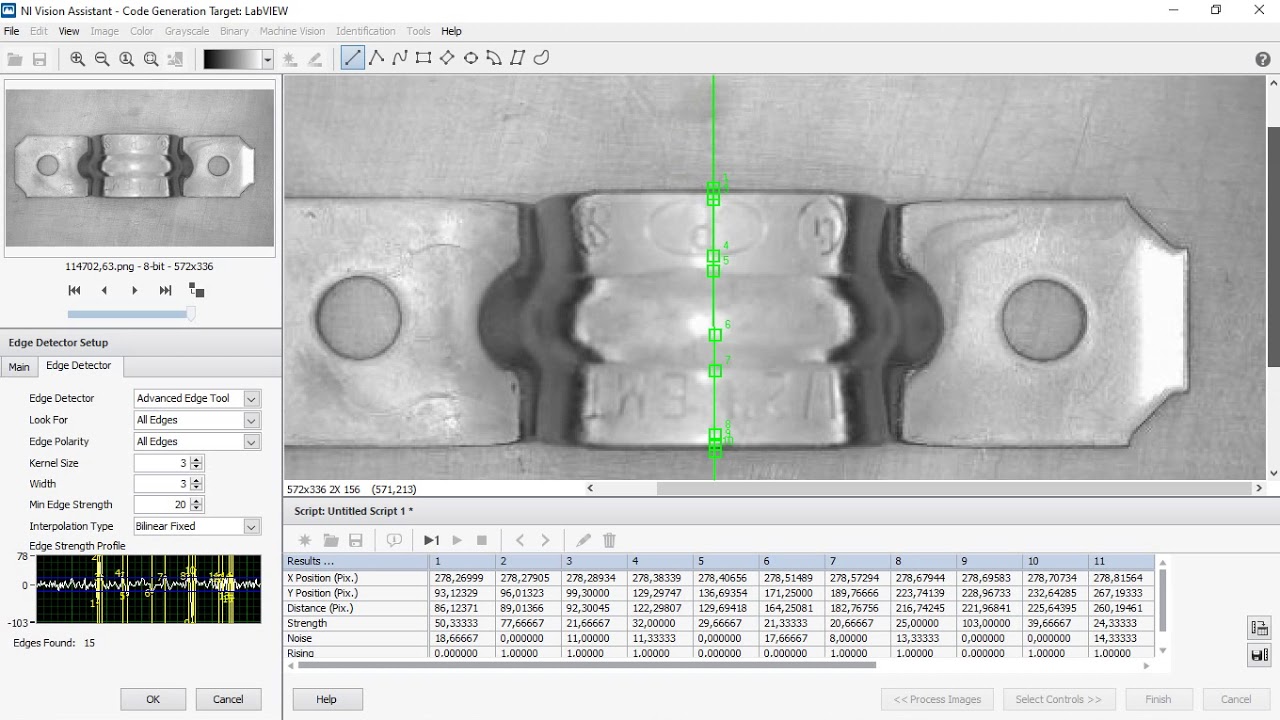Click the Open Image folder icon
This screenshot has width=1280, height=720.
click(x=15, y=59)
